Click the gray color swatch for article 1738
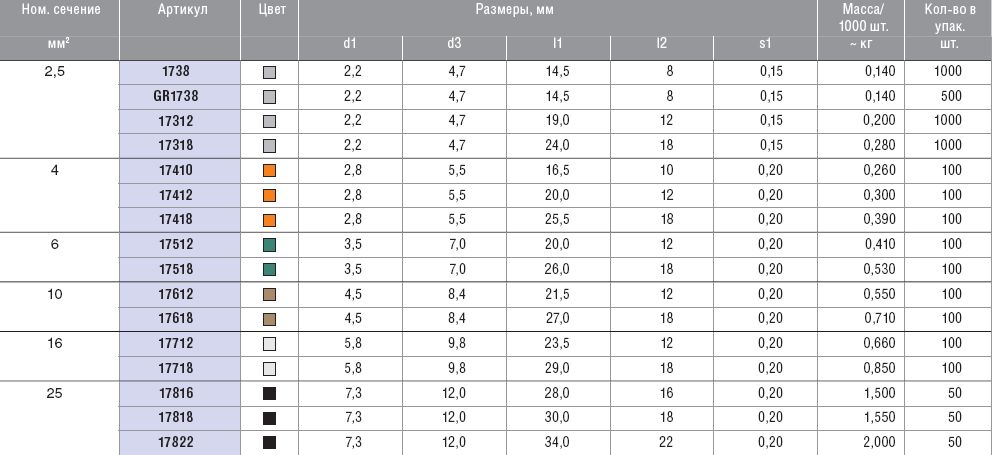Viewport: 992px width, 455px height. point(268,73)
